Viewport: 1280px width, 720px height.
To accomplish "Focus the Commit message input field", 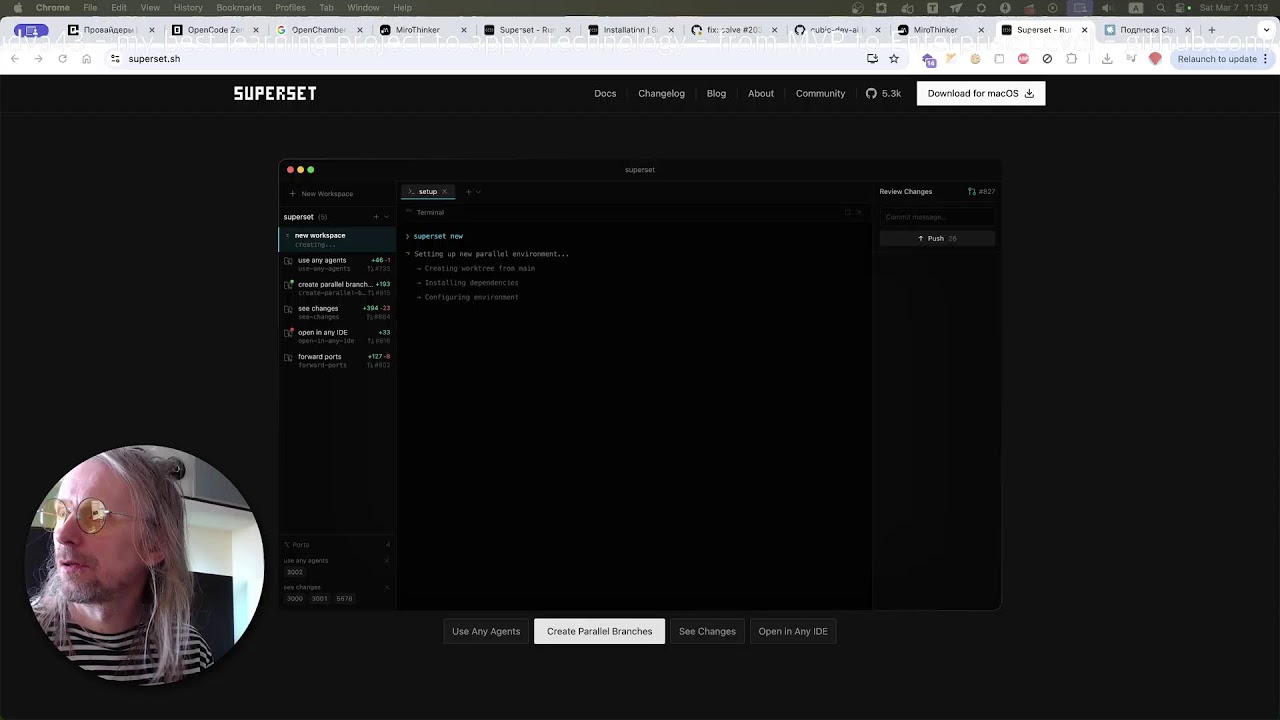I will pyautogui.click(x=937, y=217).
